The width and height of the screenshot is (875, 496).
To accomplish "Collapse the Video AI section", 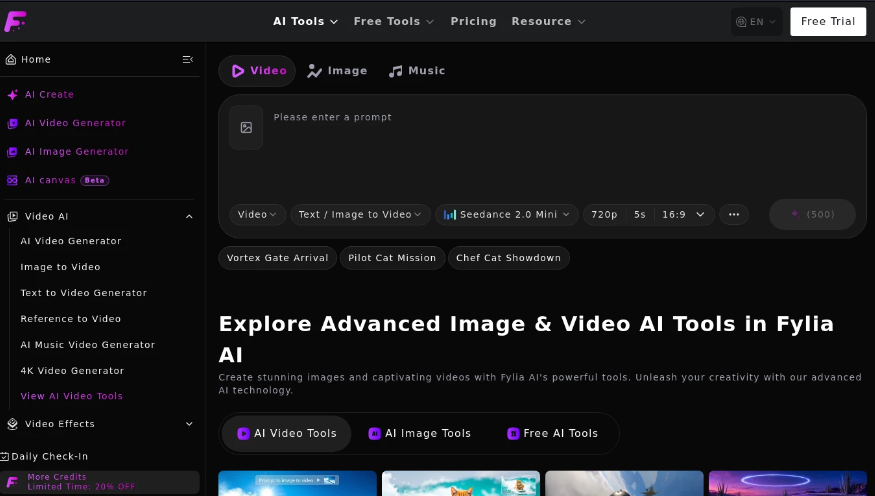I will pos(189,216).
